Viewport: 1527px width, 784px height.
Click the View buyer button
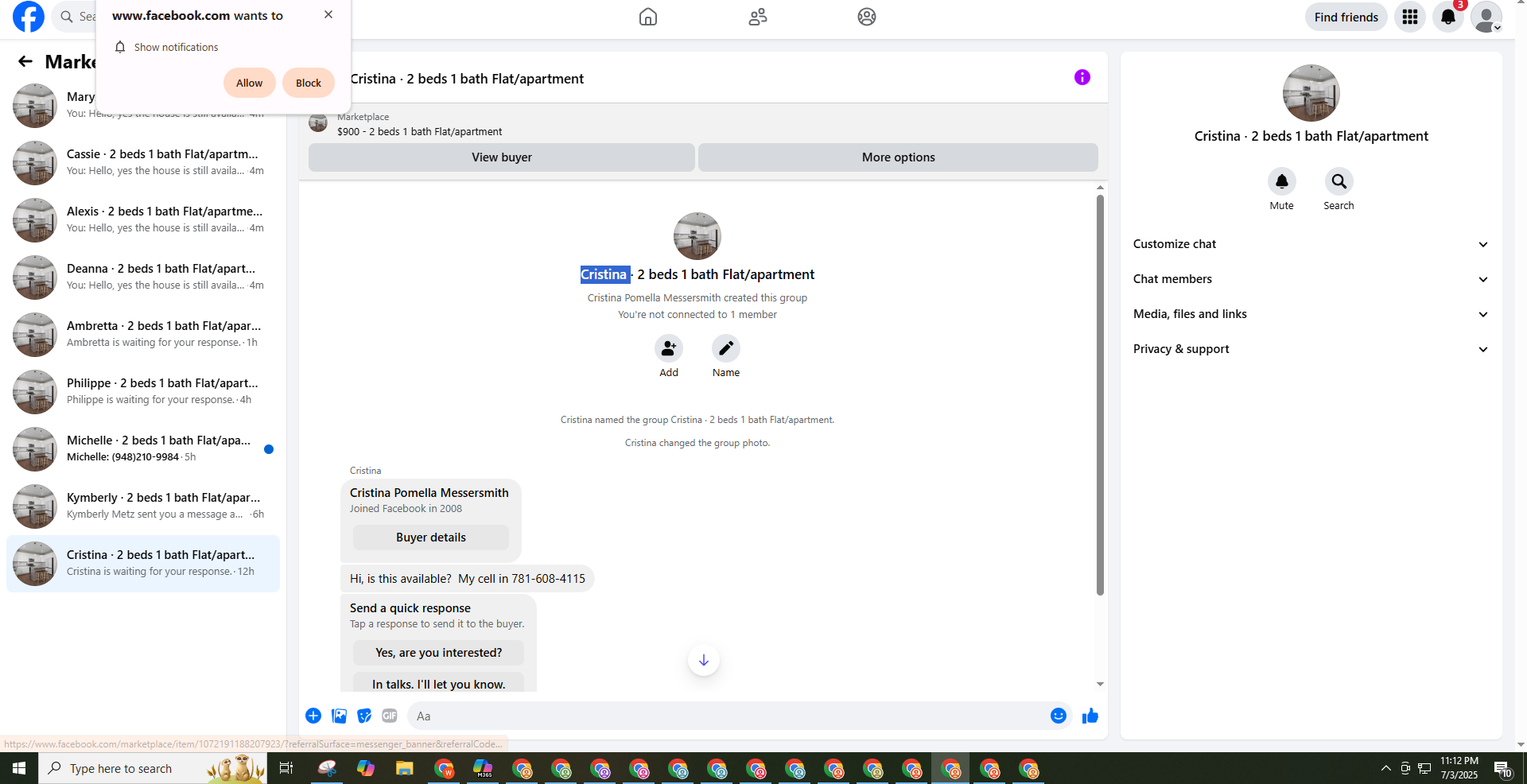pos(502,157)
